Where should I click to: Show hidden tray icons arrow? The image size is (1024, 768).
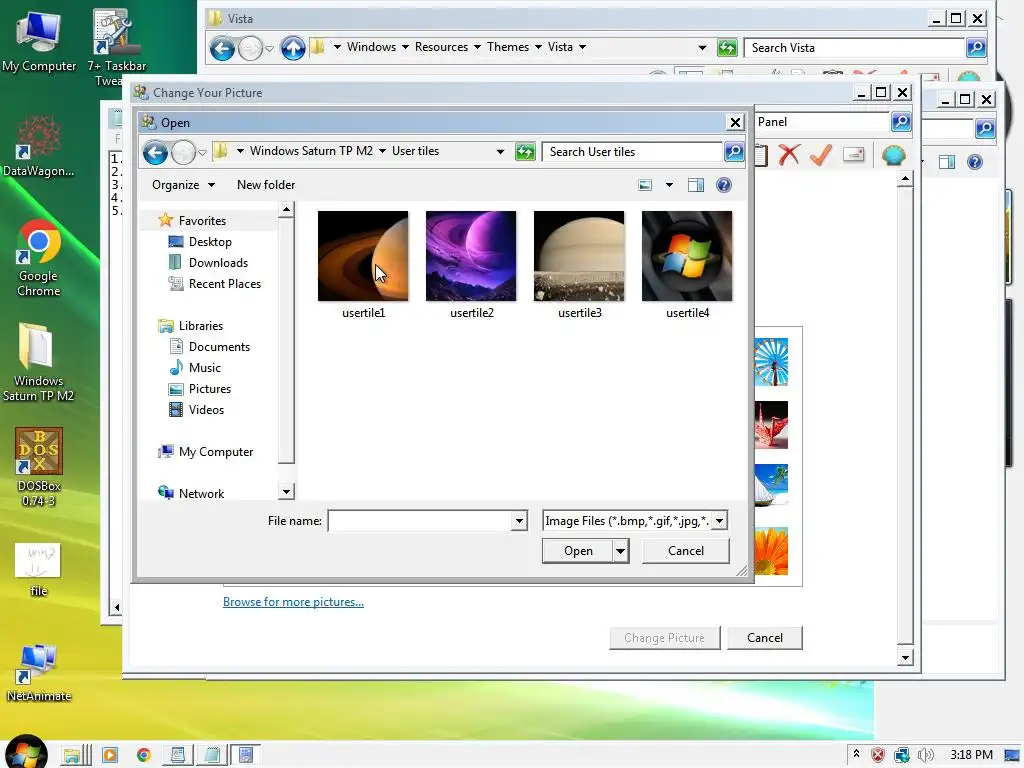tap(856, 754)
